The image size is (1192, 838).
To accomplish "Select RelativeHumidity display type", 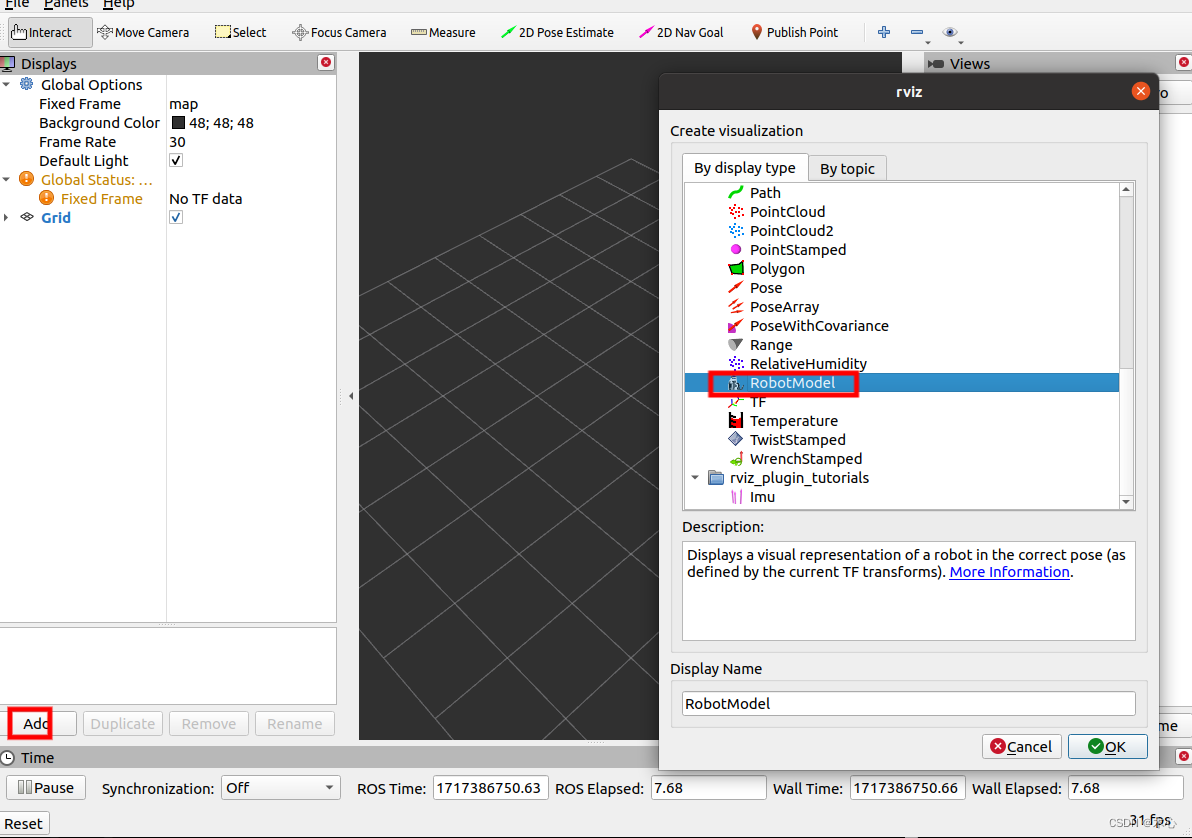I will click(807, 363).
